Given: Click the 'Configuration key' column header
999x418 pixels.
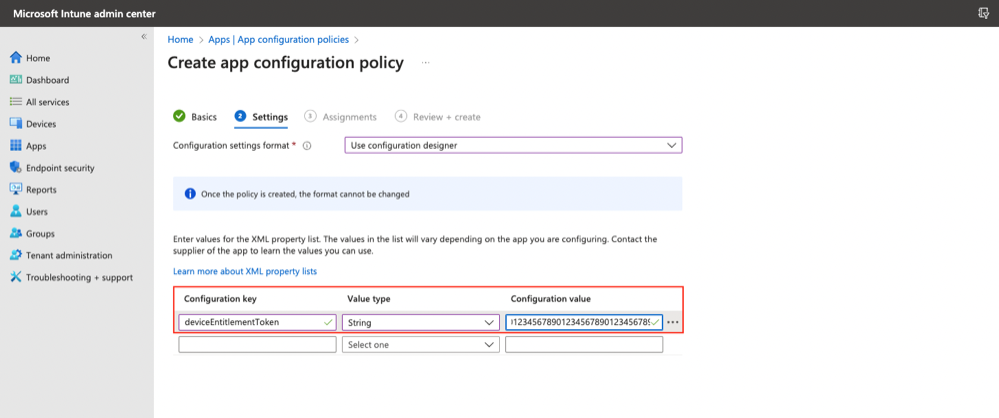Looking at the screenshot, I should 220,299.
